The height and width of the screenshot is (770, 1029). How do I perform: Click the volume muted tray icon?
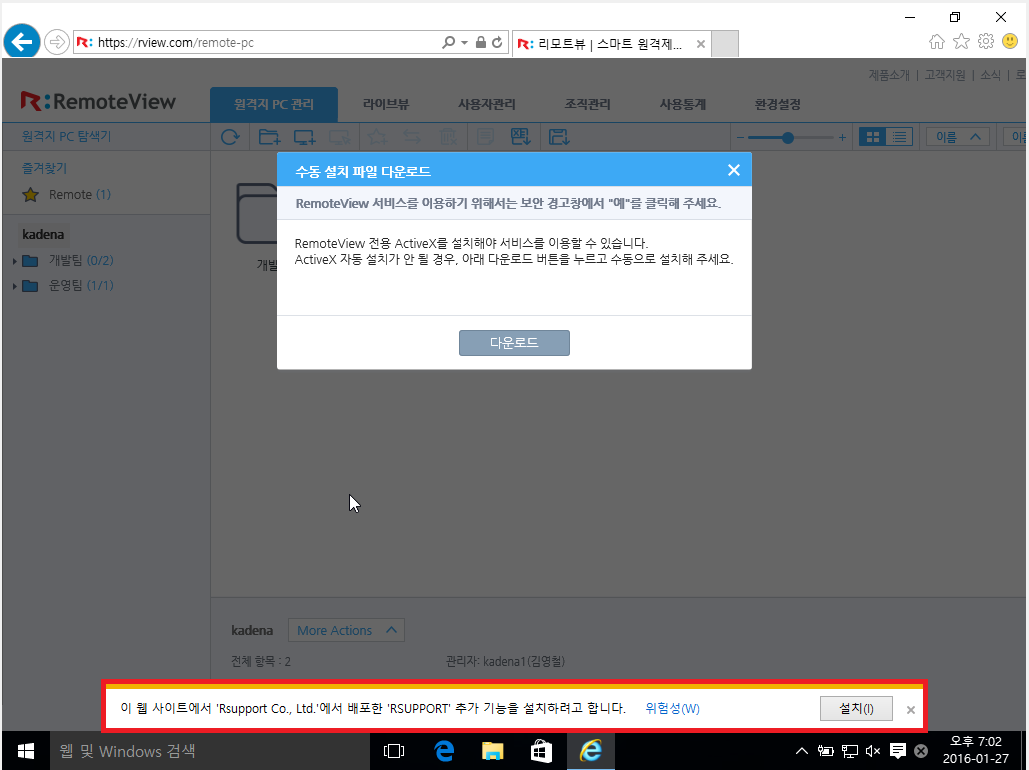click(873, 751)
